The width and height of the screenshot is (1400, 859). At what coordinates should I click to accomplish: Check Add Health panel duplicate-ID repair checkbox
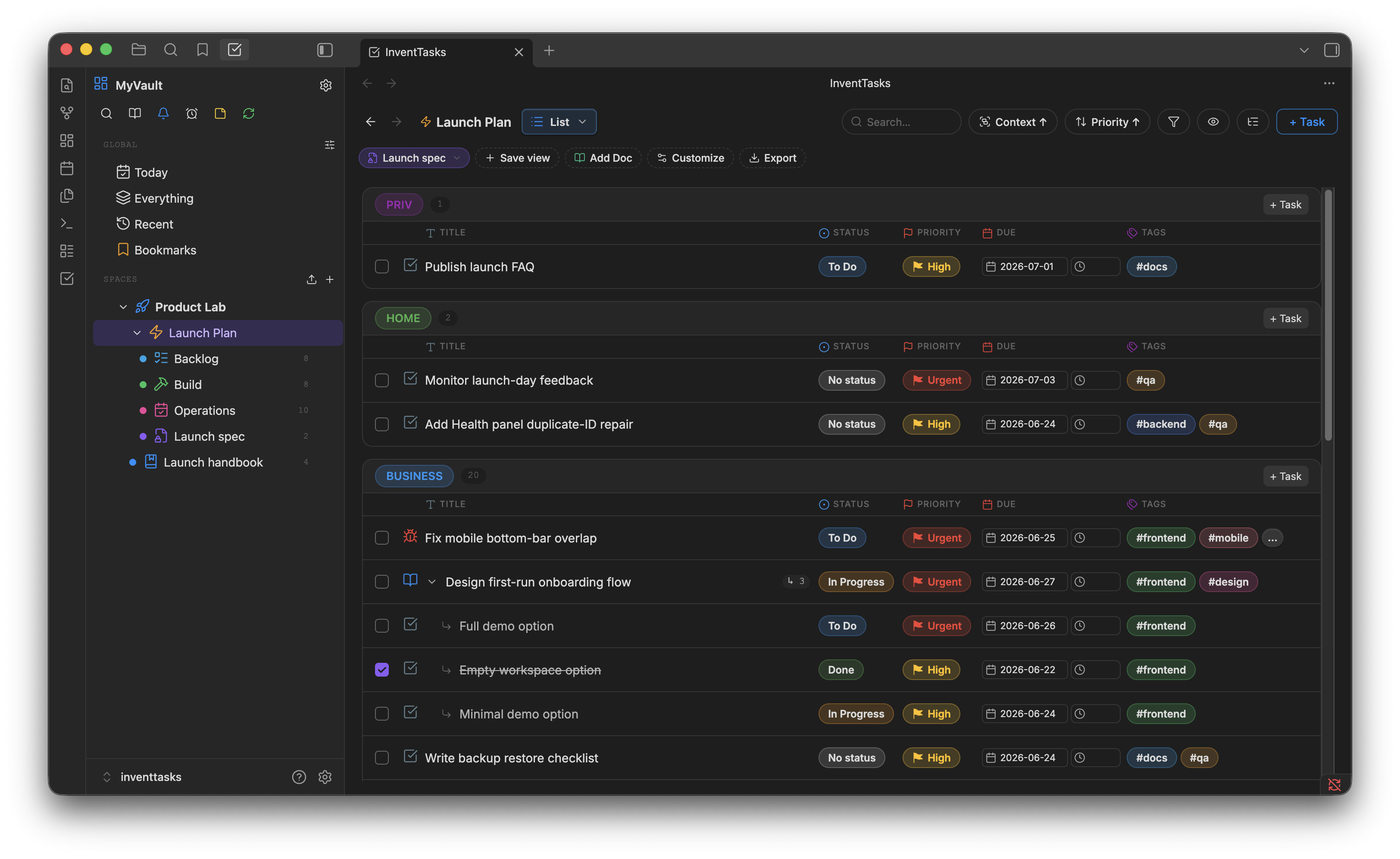click(x=382, y=424)
